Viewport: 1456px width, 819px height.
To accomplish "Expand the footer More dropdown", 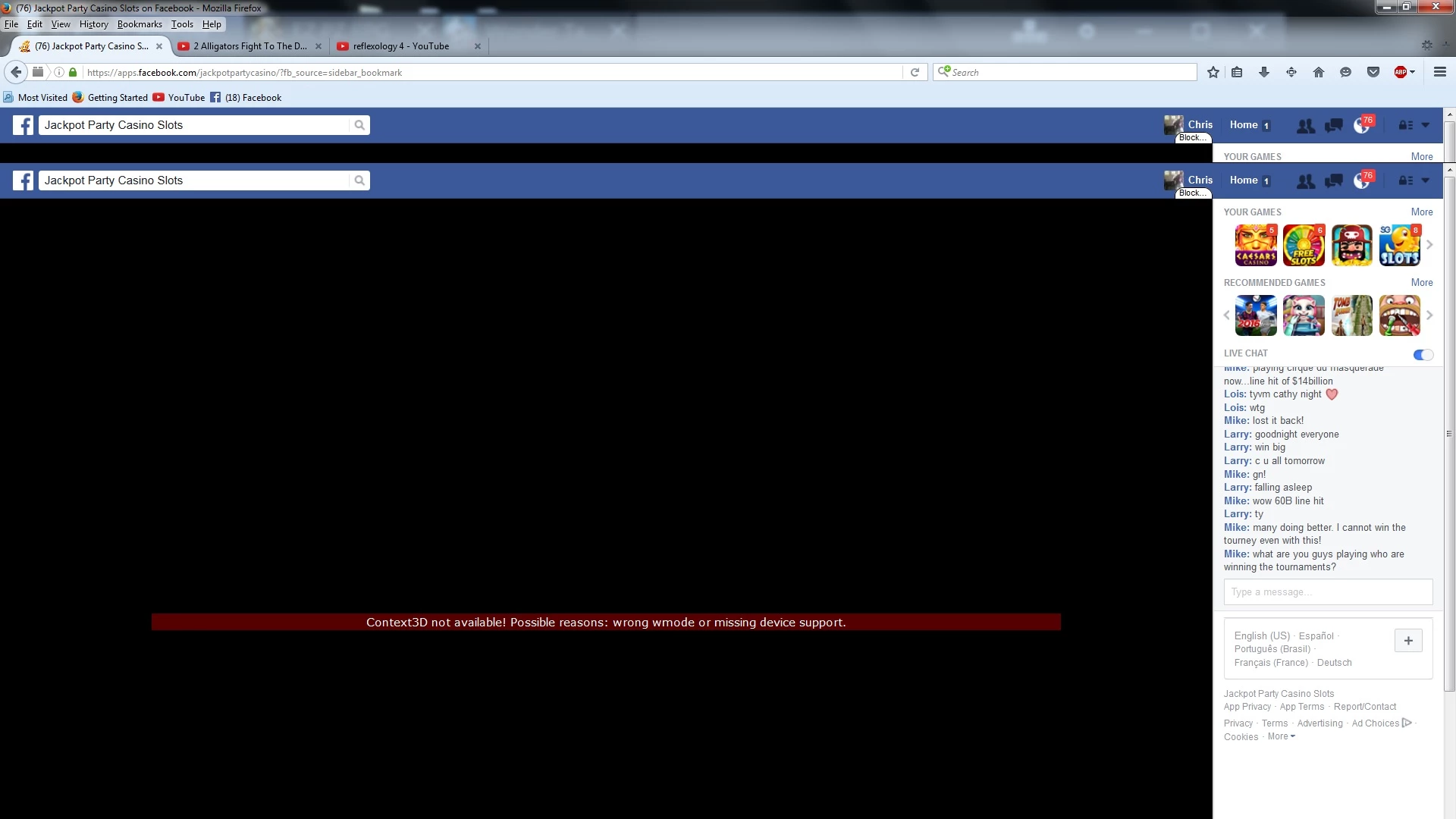I will click(1281, 736).
